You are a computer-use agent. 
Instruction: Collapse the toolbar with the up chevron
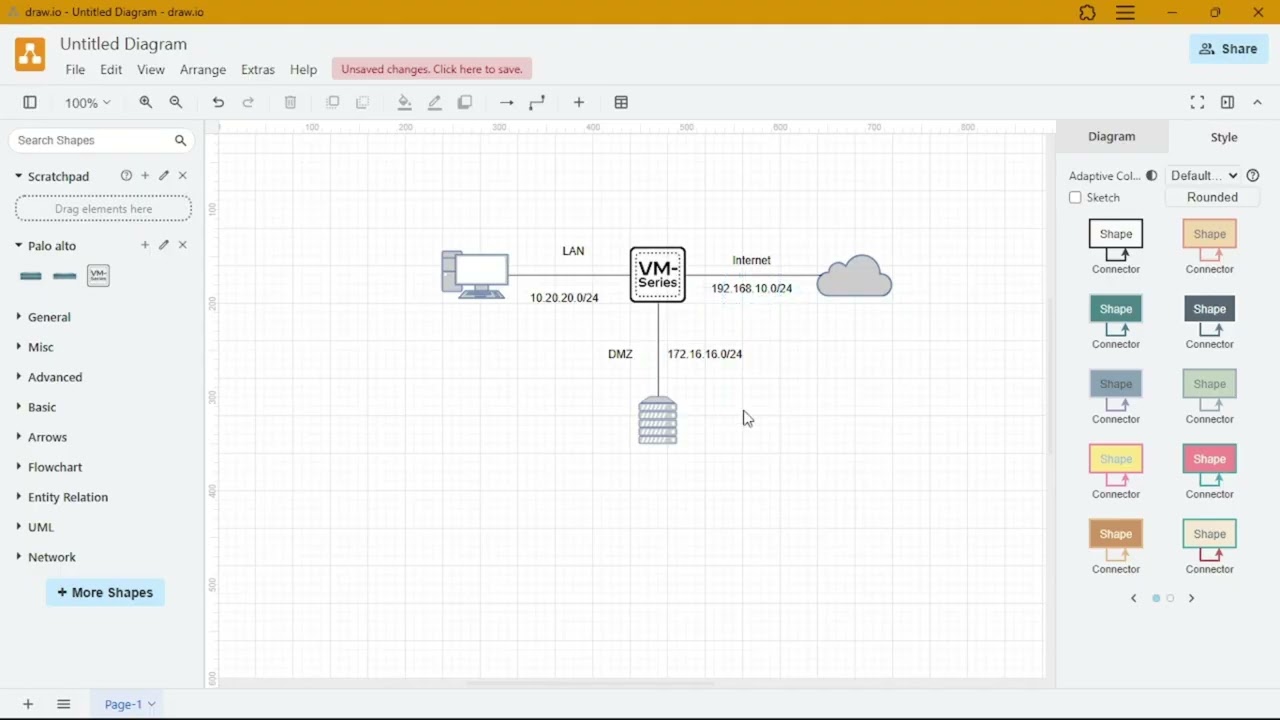1257,102
